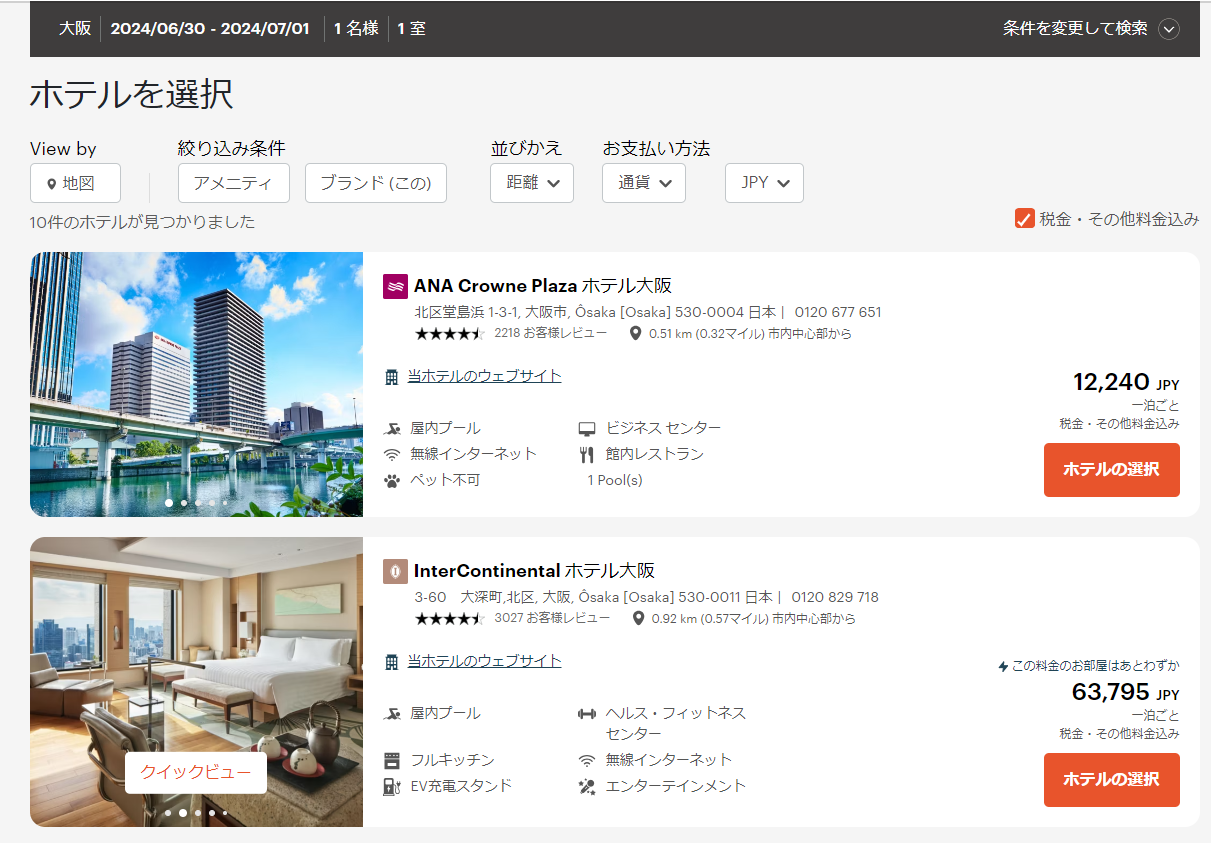1211x843 pixels.
Task: Open the アメニティ filter
Action: (234, 183)
